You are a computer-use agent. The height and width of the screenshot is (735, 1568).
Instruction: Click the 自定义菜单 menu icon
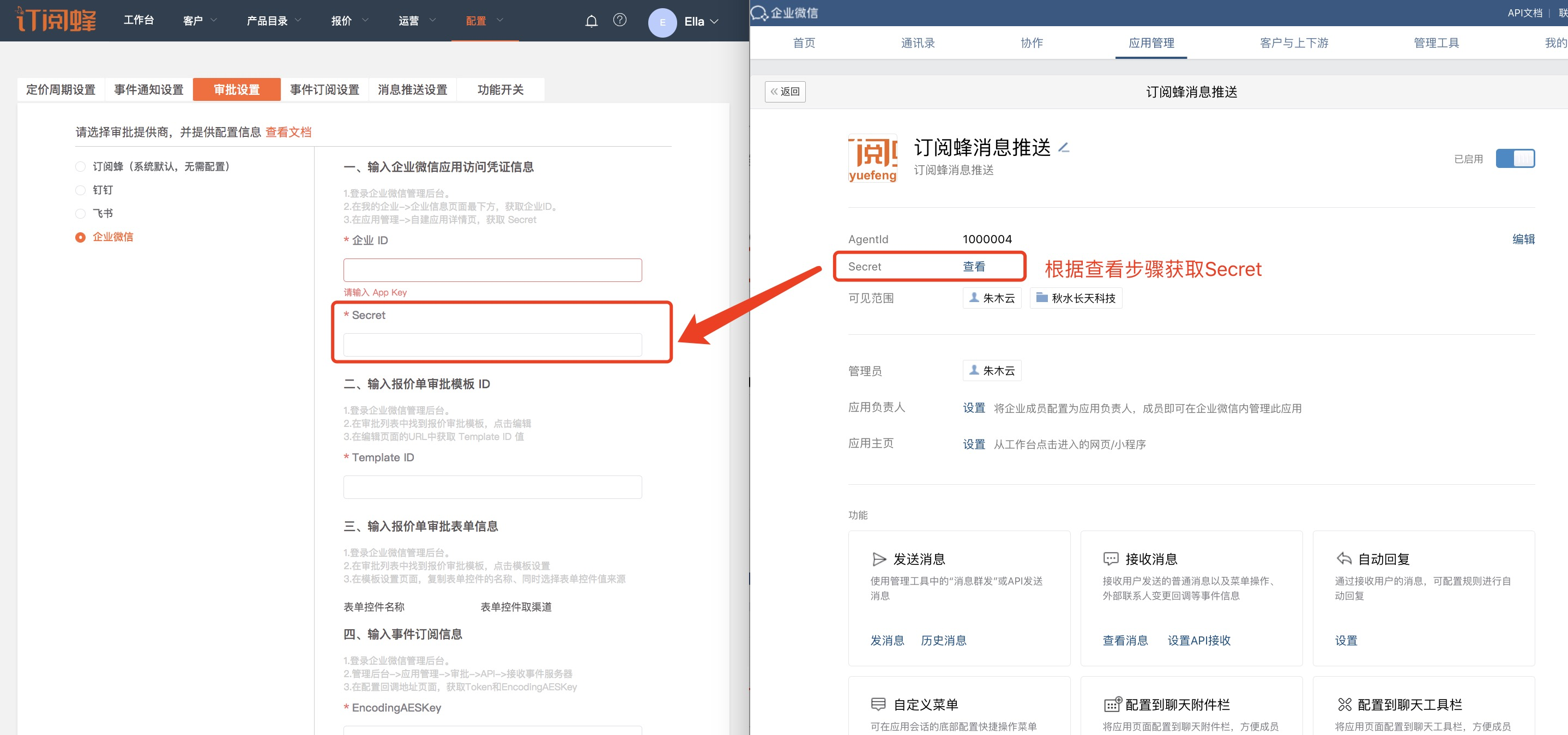coord(878,704)
